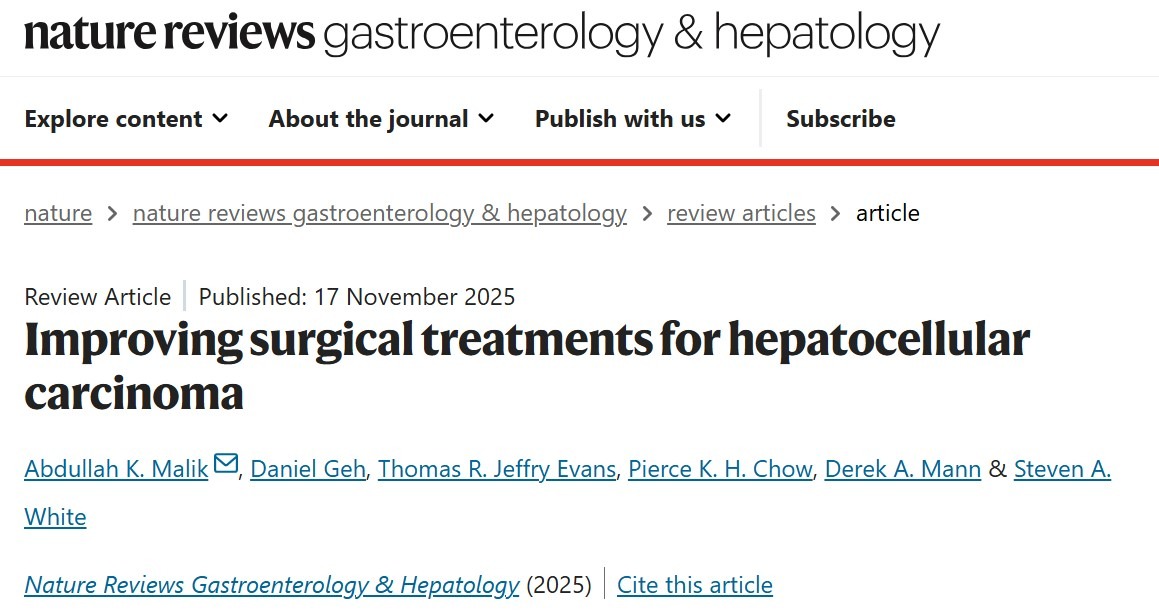Click author link Daniel Geh
The image size is (1159, 616).
[x=307, y=468]
